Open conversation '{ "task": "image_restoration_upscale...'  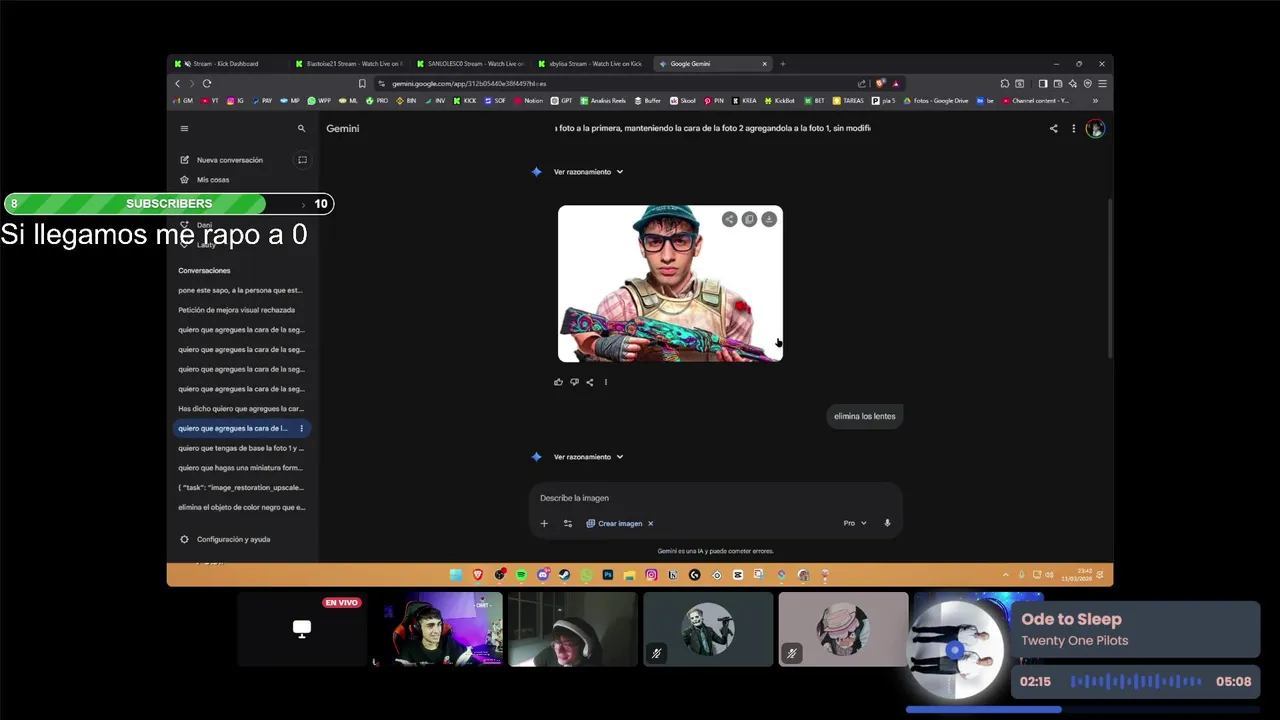(240, 488)
